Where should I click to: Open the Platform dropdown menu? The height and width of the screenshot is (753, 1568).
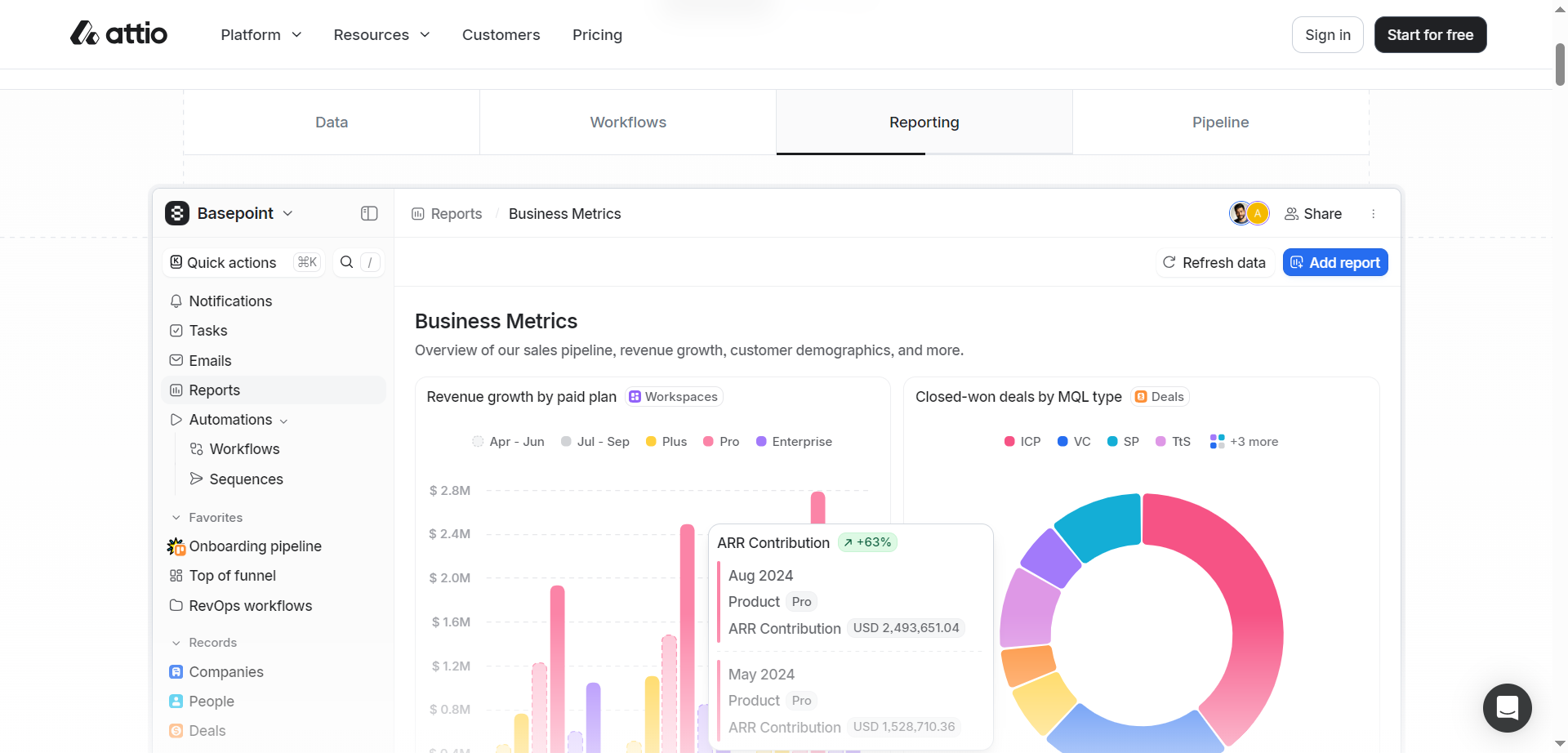tap(261, 34)
